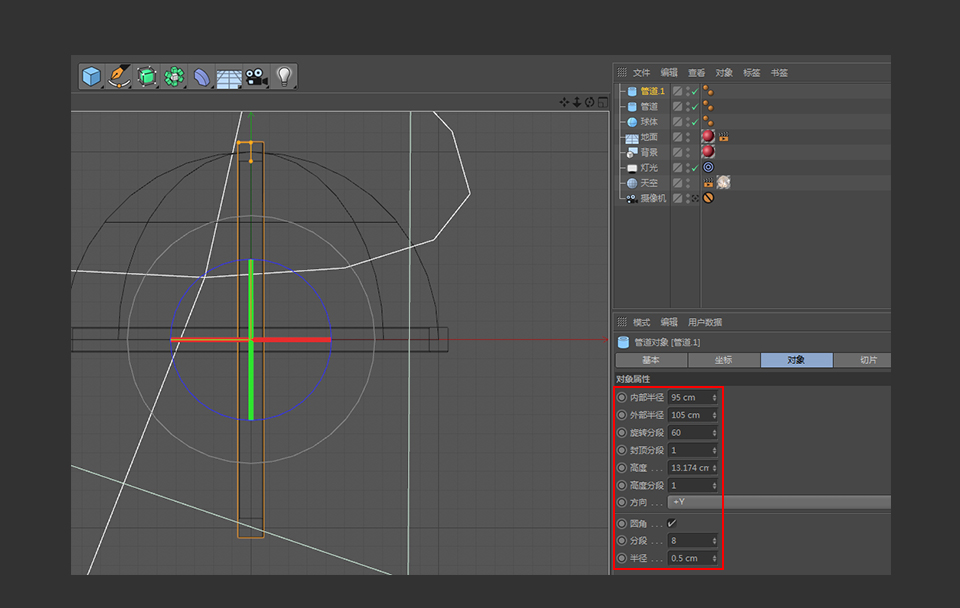The width and height of the screenshot is (960, 608).
Task: Open the floor environment tool
Action: pos(228,77)
